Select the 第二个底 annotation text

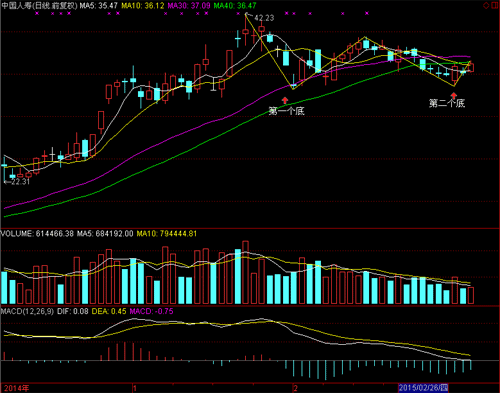coord(447,103)
